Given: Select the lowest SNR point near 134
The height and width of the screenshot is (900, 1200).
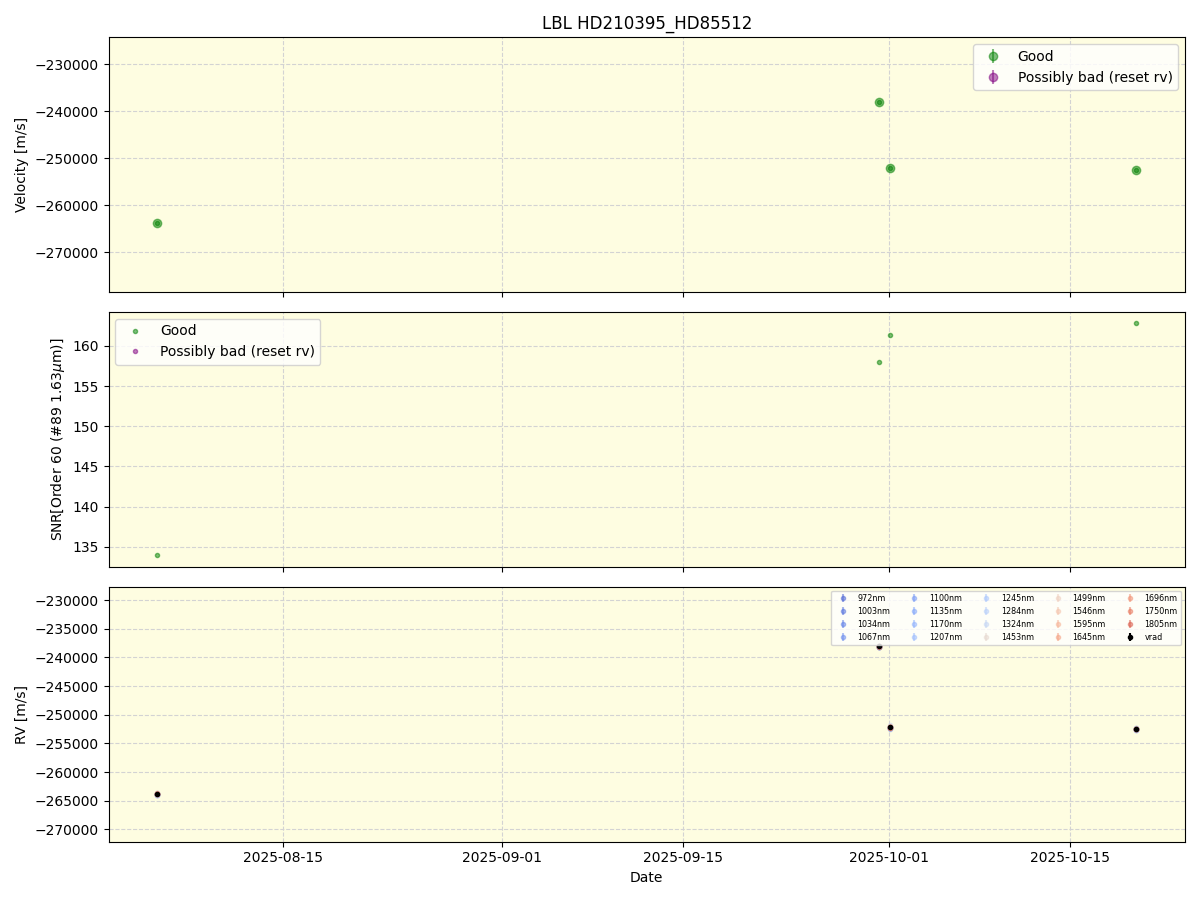Looking at the screenshot, I should (x=157, y=555).
